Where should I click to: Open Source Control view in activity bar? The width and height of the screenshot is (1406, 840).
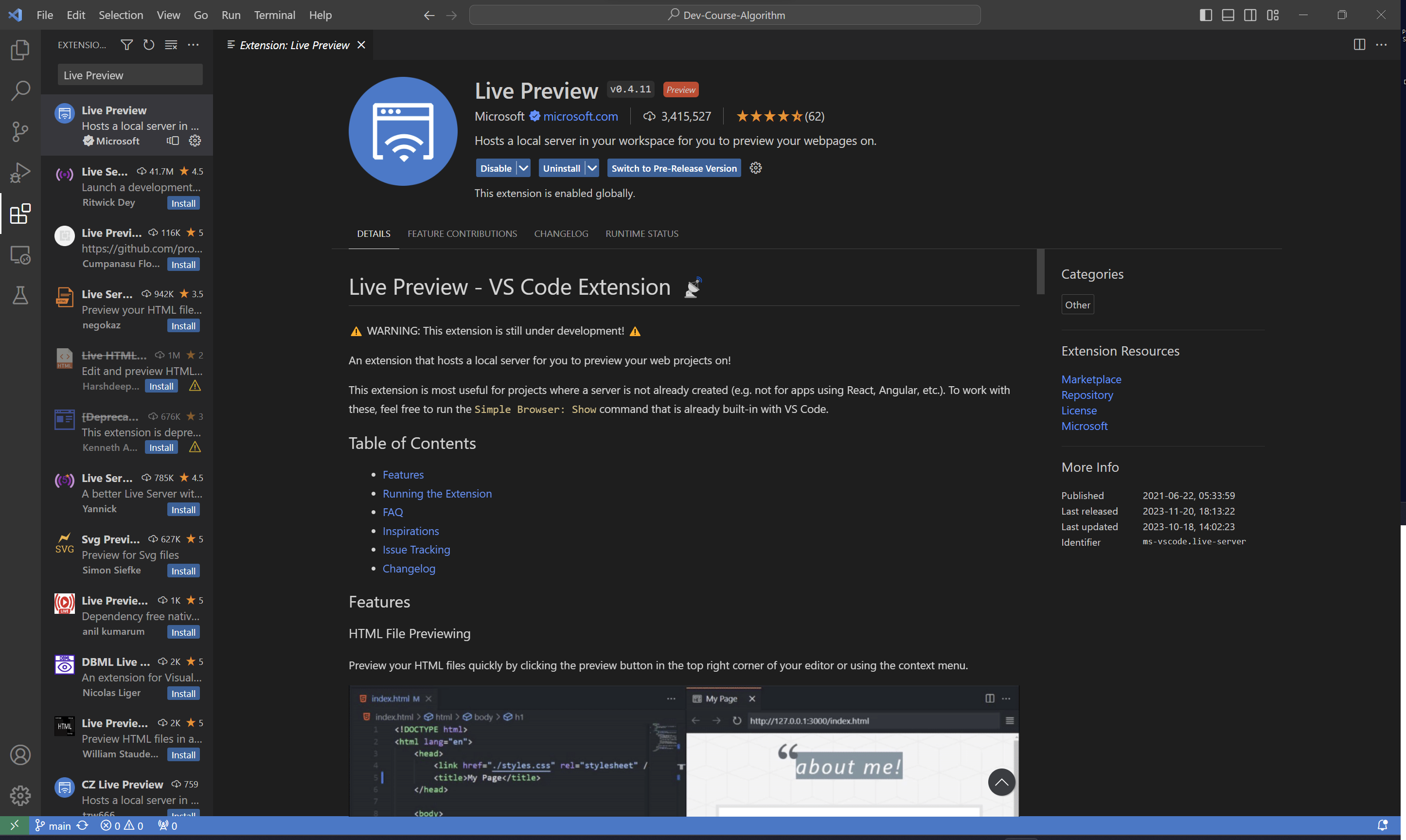click(20, 131)
